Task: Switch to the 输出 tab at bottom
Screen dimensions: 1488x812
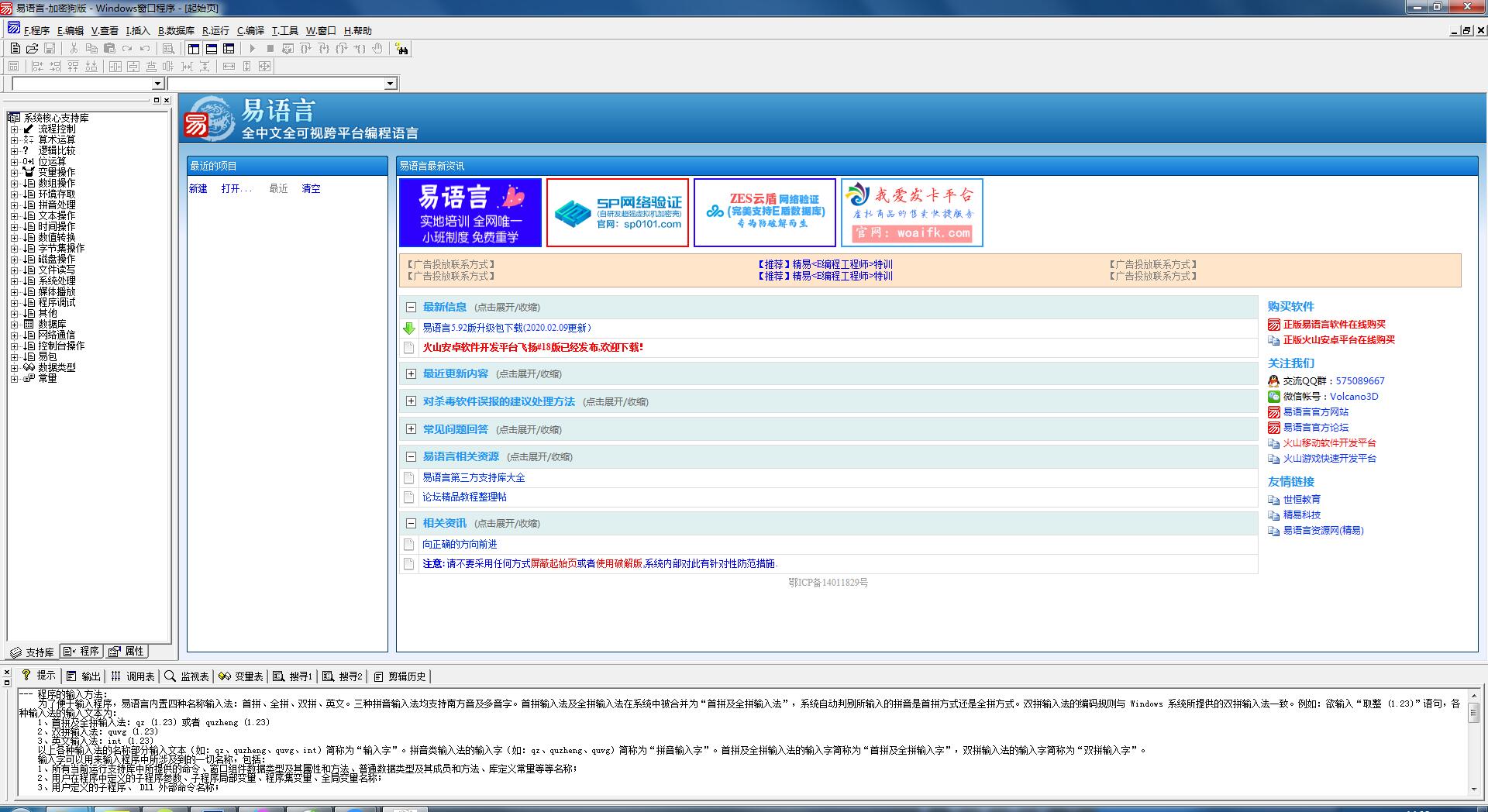Action: (85, 676)
